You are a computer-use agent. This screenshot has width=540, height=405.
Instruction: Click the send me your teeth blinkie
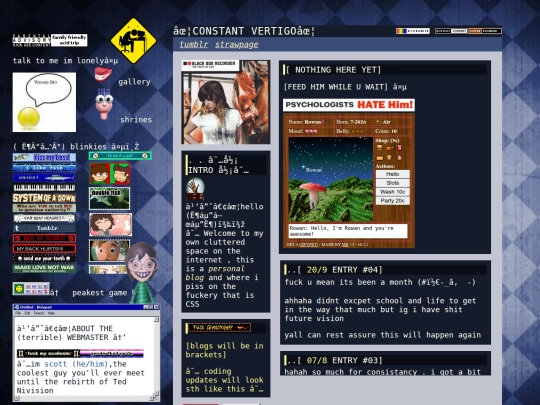pos(44,258)
